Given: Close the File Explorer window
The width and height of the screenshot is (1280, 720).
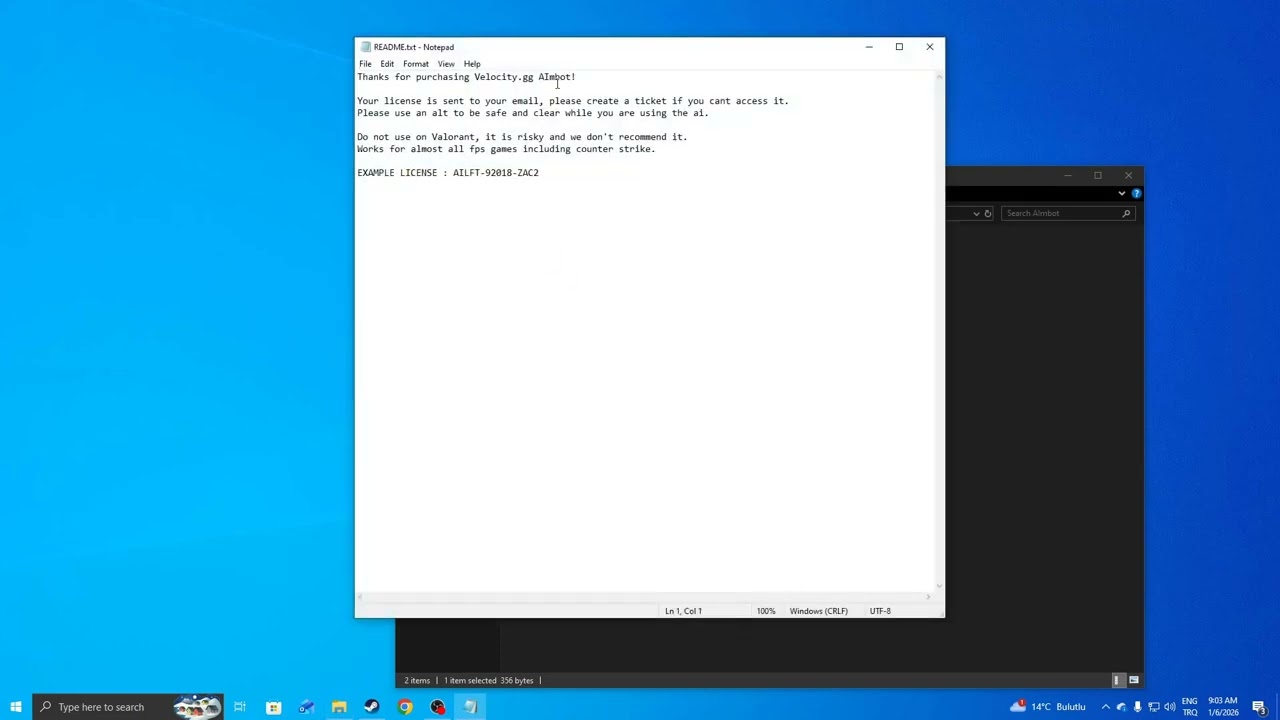Looking at the screenshot, I should [x=1128, y=176].
